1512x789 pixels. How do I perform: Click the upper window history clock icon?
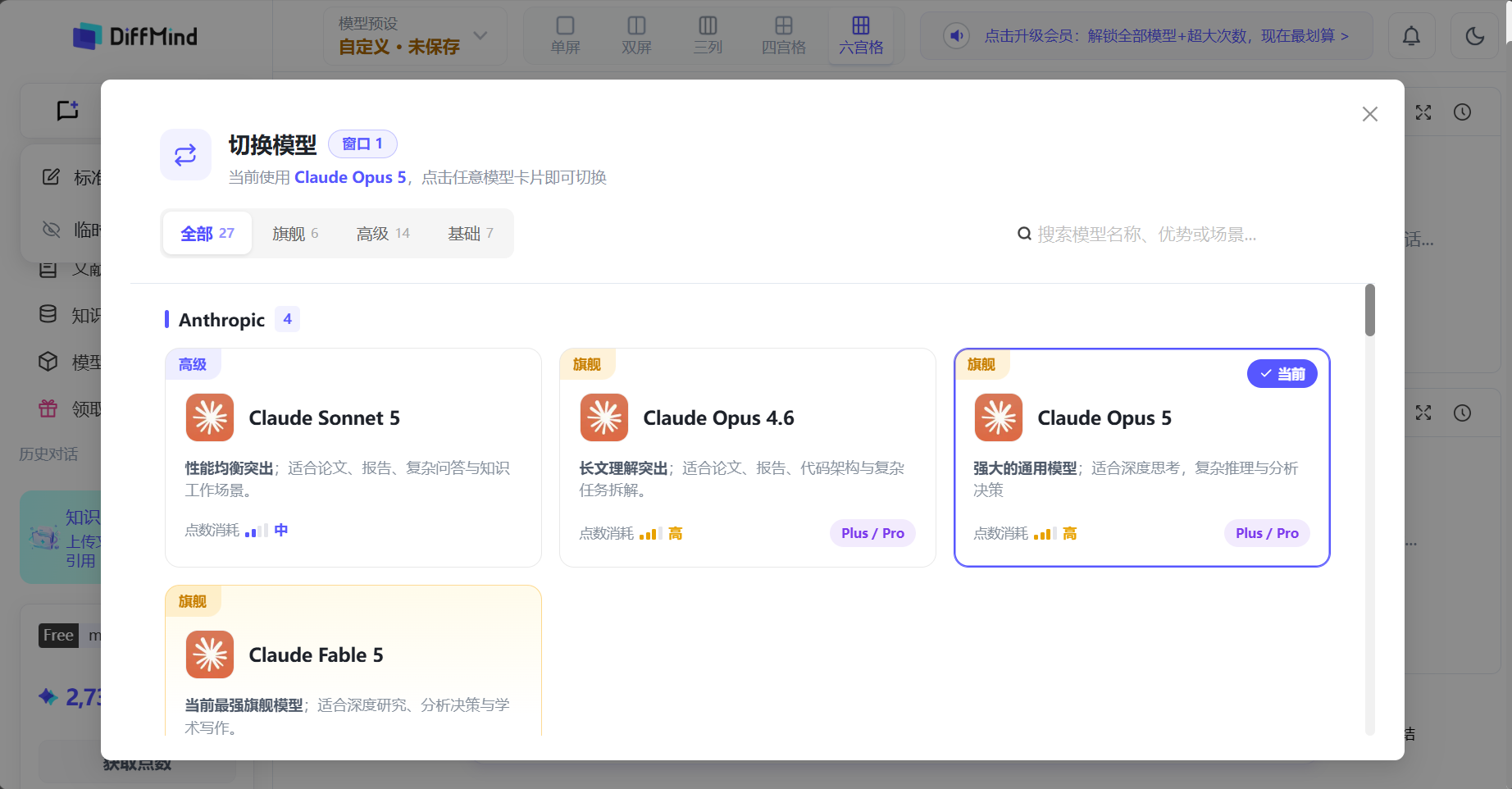point(1462,112)
